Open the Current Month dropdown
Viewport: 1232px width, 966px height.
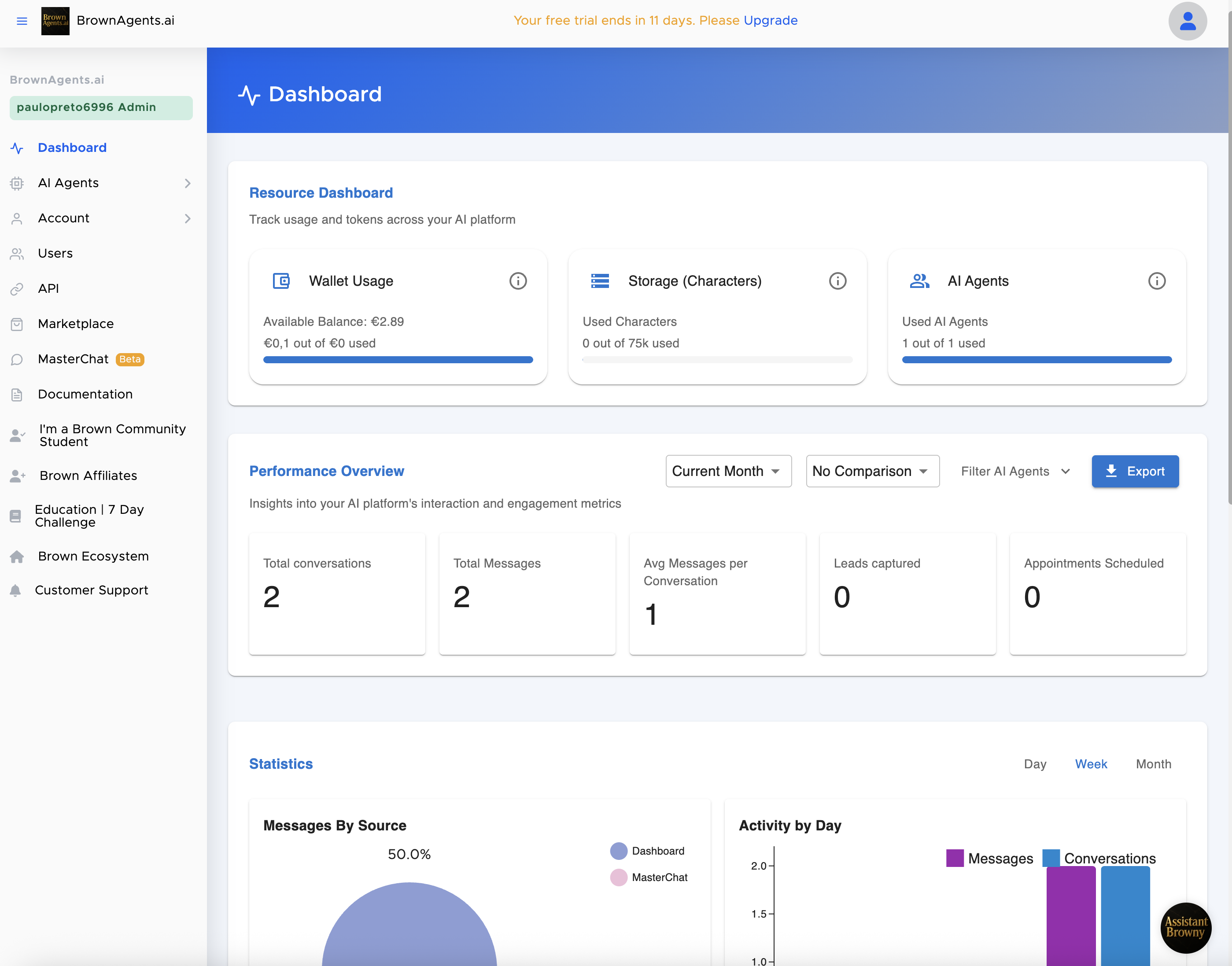coord(728,471)
